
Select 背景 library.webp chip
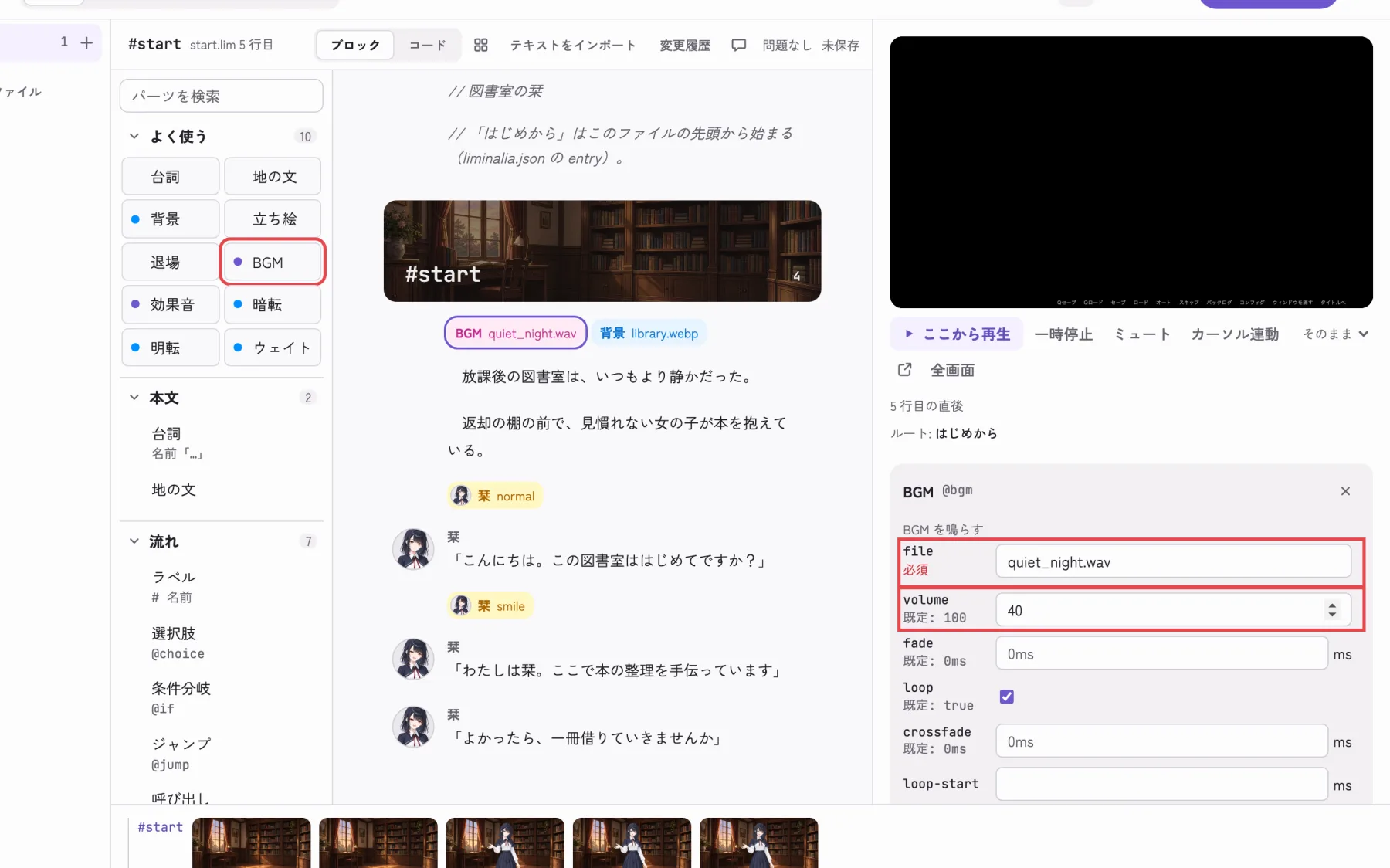pyautogui.click(x=649, y=333)
